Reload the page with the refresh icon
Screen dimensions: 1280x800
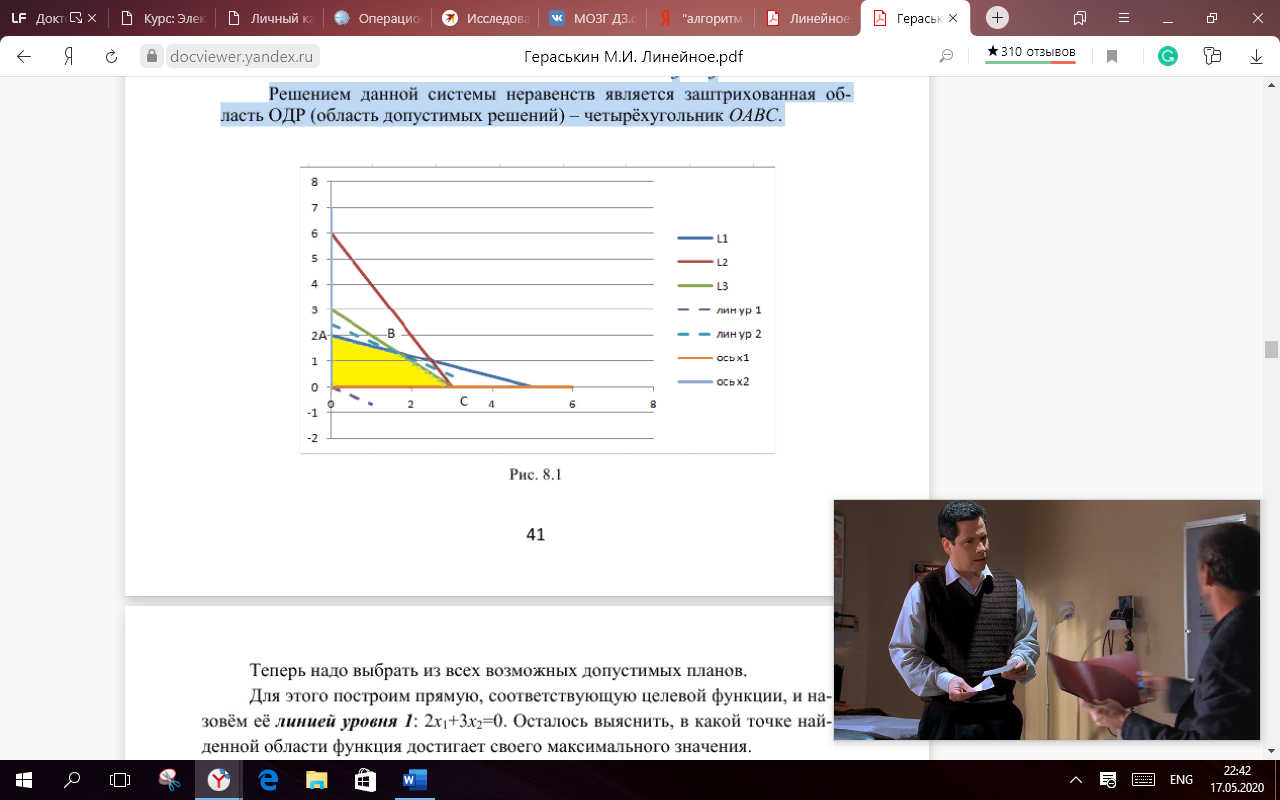click(x=112, y=56)
